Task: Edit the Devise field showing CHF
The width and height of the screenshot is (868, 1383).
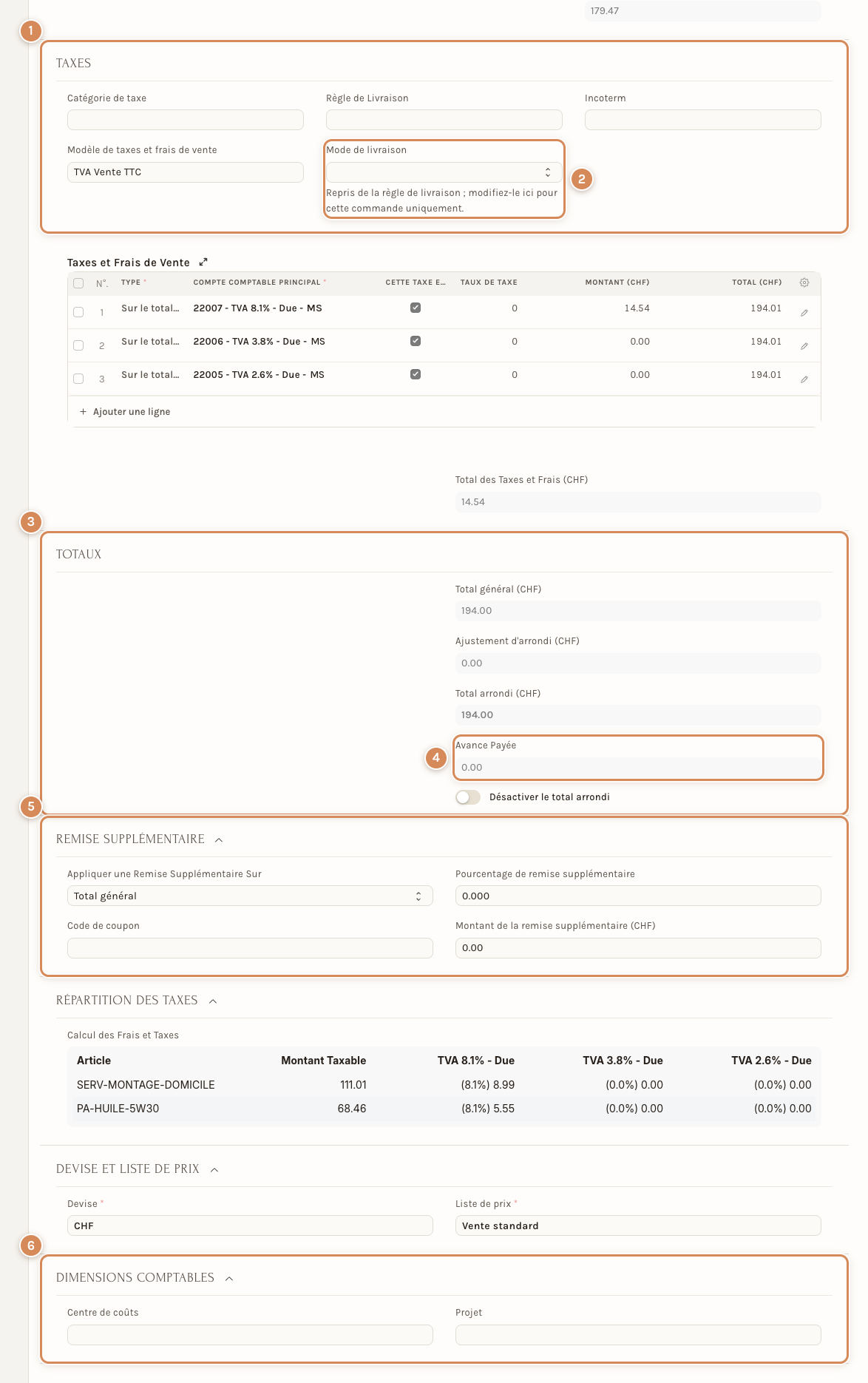Action: (x=250, y=1225)
